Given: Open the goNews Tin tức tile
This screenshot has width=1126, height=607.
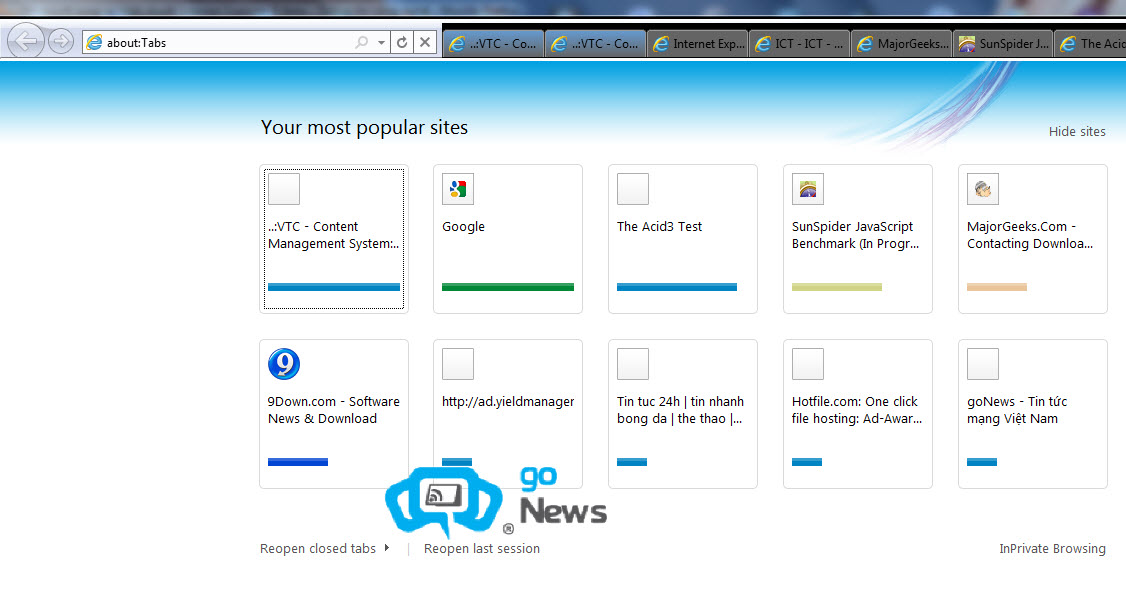Looking at the screenshot, I should [1033, 414].
